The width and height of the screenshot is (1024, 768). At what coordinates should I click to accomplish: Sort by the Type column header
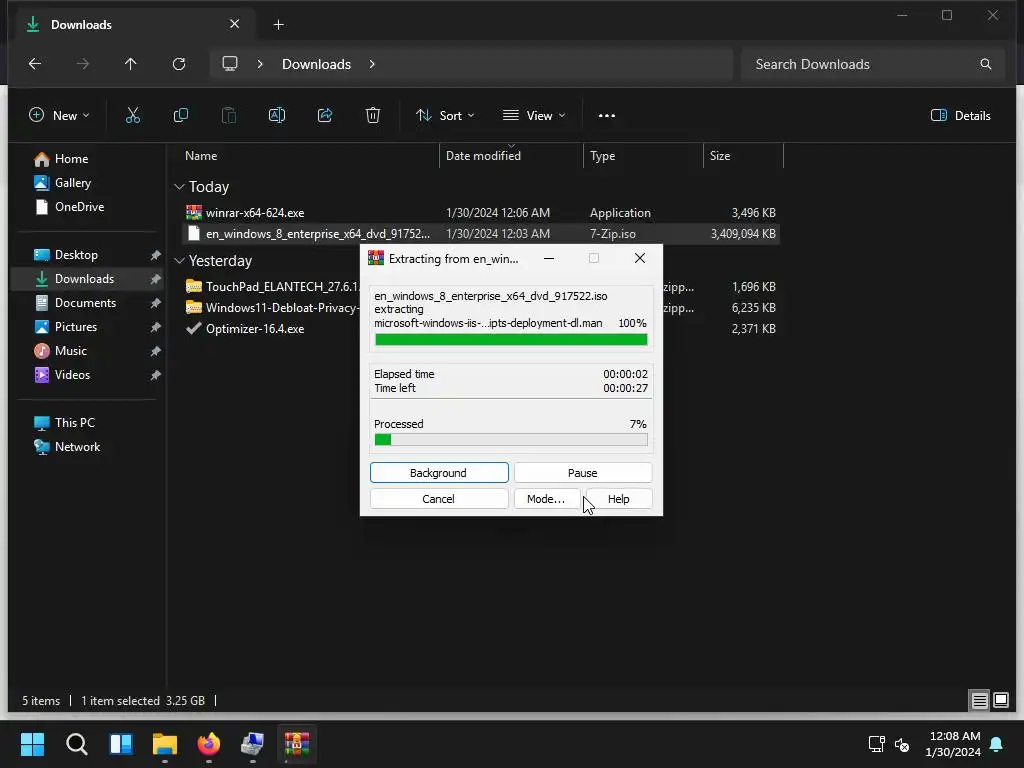pos(602,156)
